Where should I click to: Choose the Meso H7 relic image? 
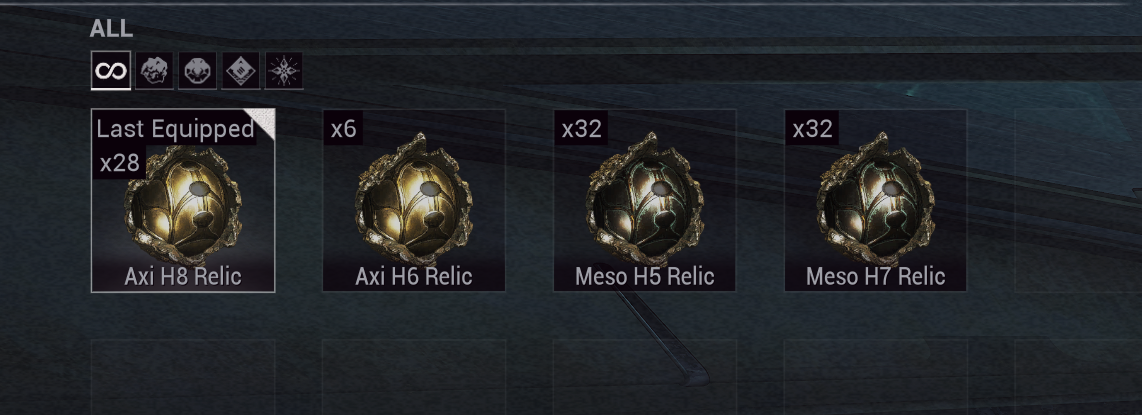875,200
